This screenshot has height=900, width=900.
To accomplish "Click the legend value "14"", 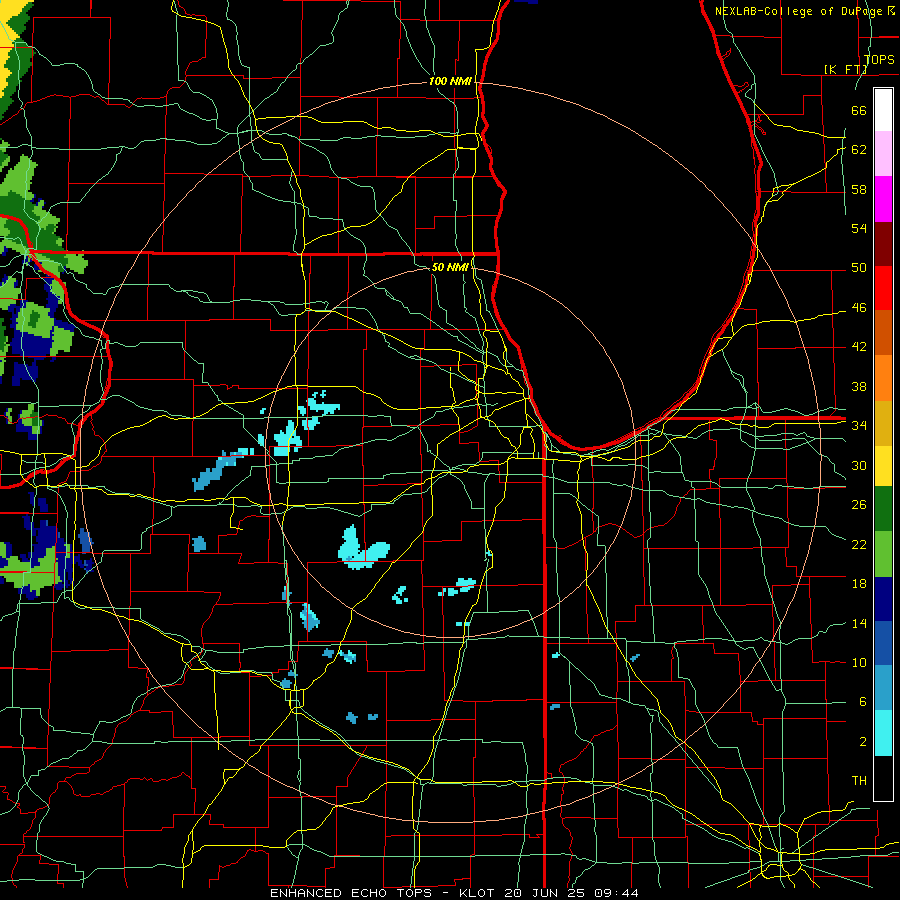I will point(859,623).
